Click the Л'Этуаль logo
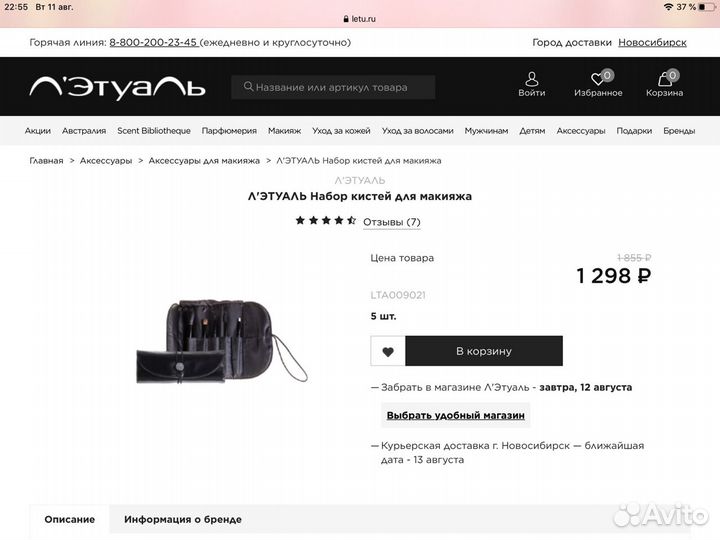The width and height of the screenshot is (720, 540). coord(118,87)
